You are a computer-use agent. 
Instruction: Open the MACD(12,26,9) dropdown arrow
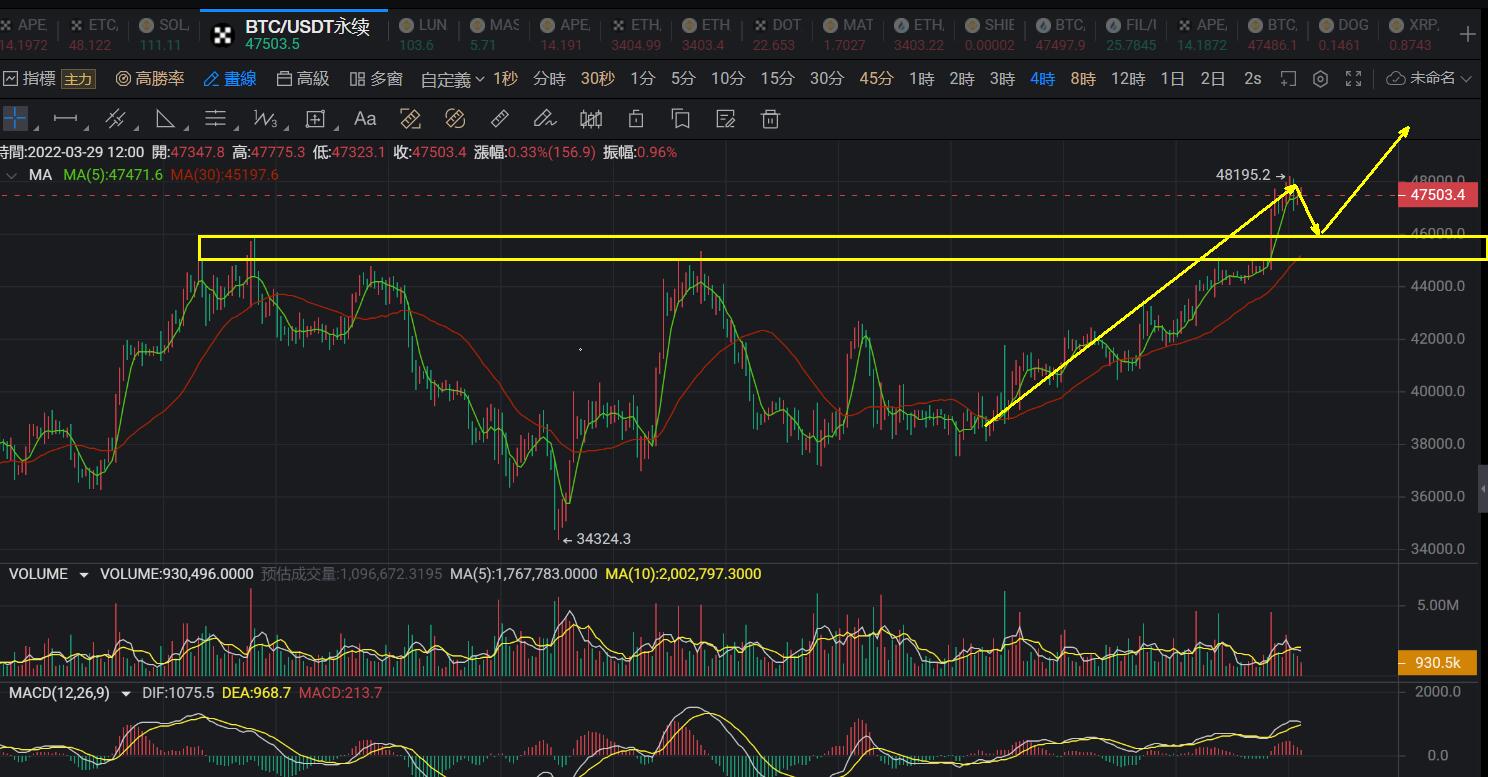click(x=126, y=693)
